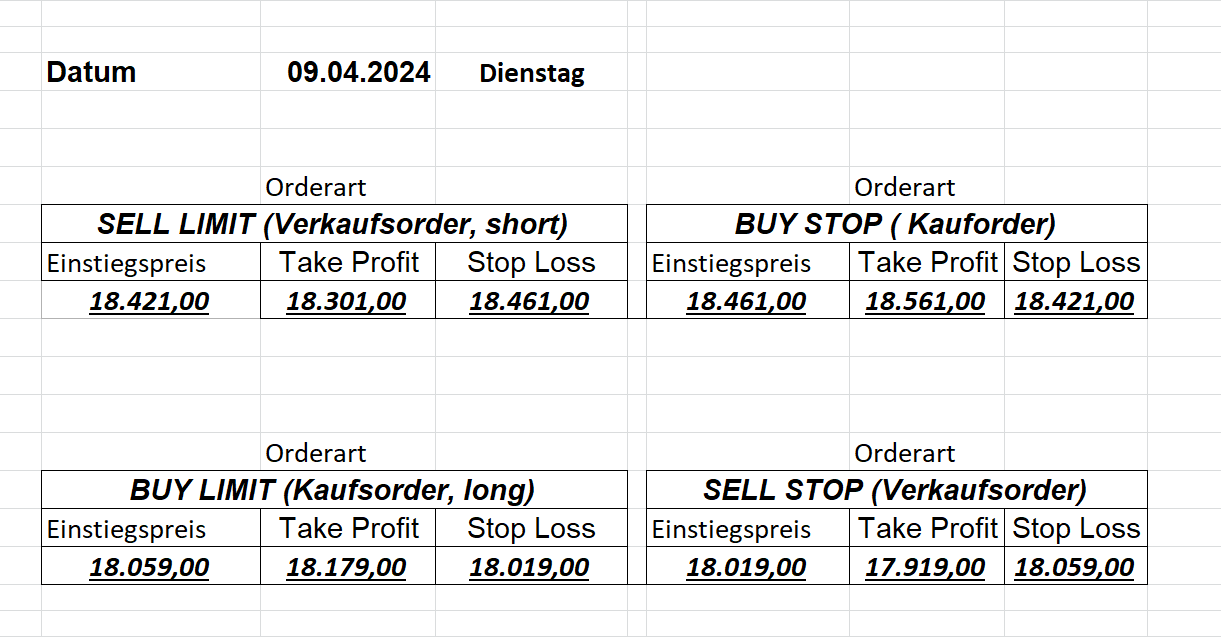The width and height of the screenshot is (1221, 637).
Task: Click the BUY LIMIT (Kaufsorder, long) header
Action: (333, 490)
